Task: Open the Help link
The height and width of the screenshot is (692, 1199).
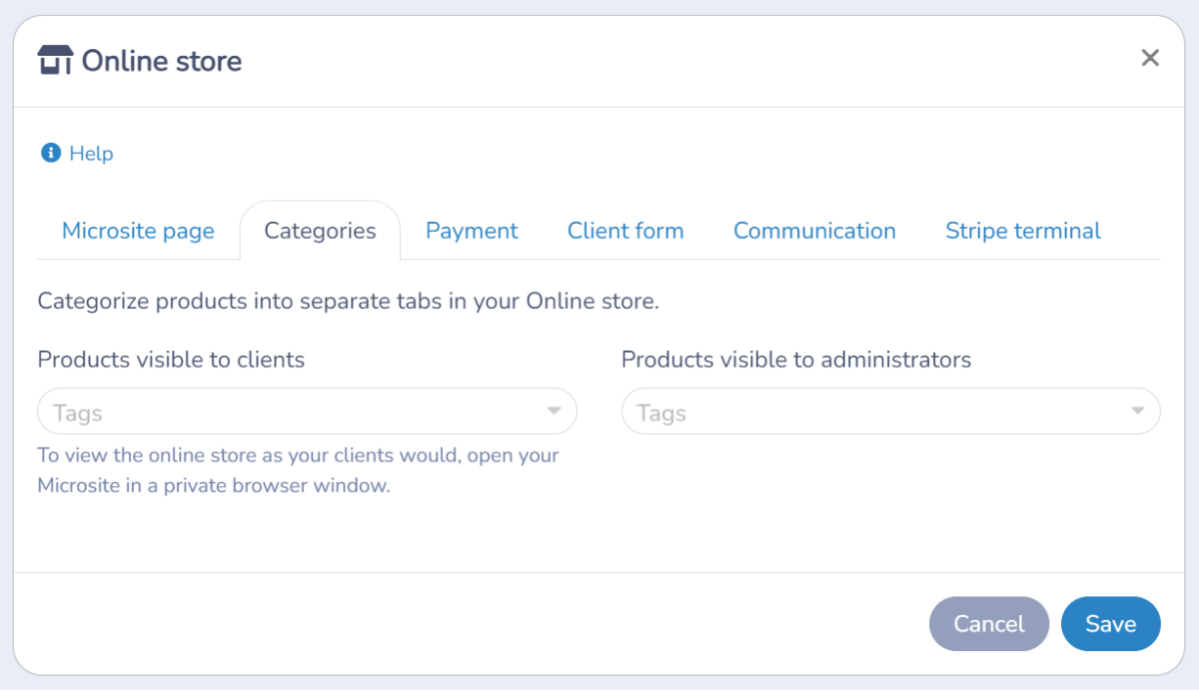Action: click(x=91, y=154)
